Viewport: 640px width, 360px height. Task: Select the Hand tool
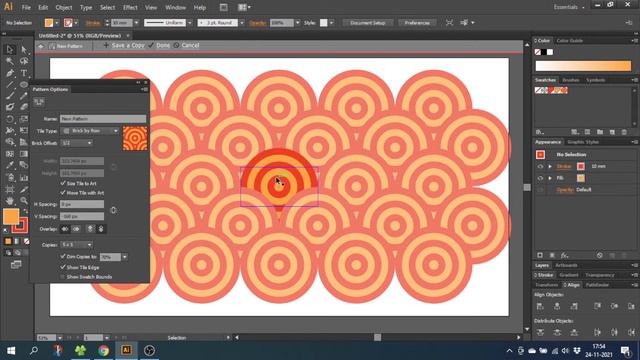point(10,201)
